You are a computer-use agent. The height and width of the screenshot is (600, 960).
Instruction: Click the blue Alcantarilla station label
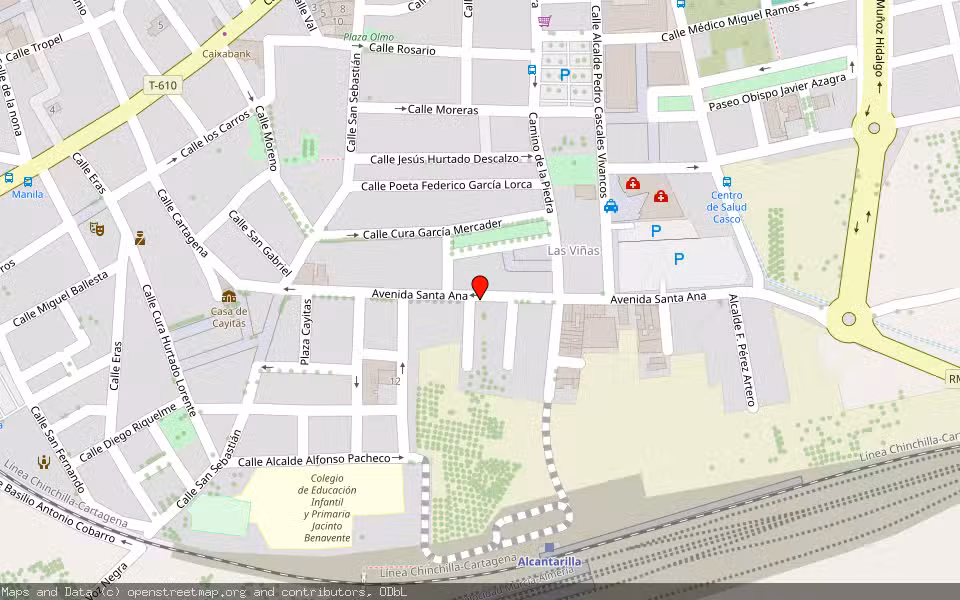pyautogui.click(x=550, y=562)
